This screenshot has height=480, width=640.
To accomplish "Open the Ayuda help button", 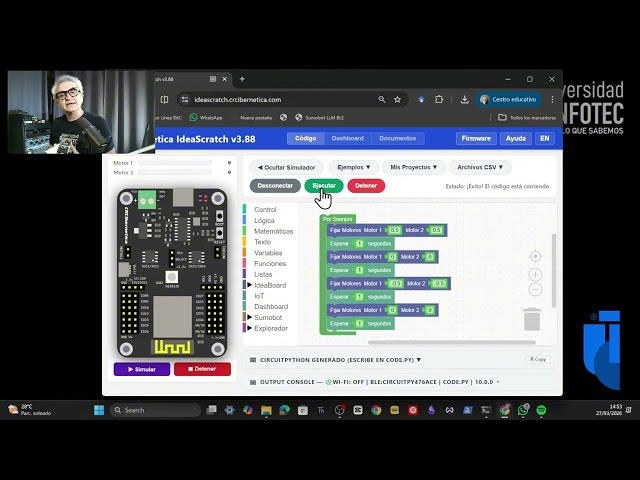I will (x=516, y=138).
